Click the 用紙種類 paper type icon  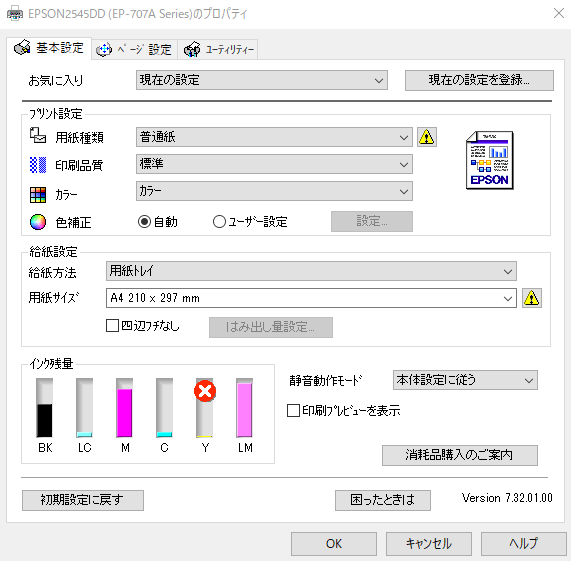(x=38, y=135)
